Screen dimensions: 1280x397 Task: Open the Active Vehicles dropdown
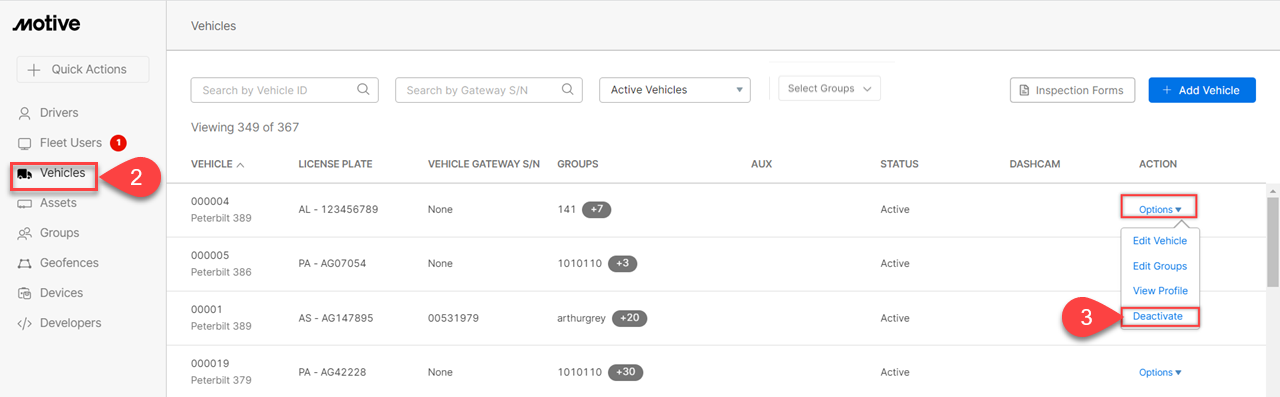[x=675, y=90]
